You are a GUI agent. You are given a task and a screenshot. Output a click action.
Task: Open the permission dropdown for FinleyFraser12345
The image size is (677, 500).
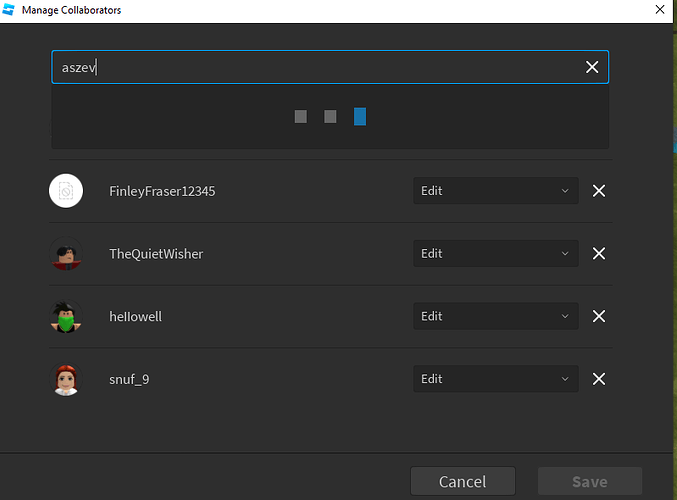(x=496, y=191)
